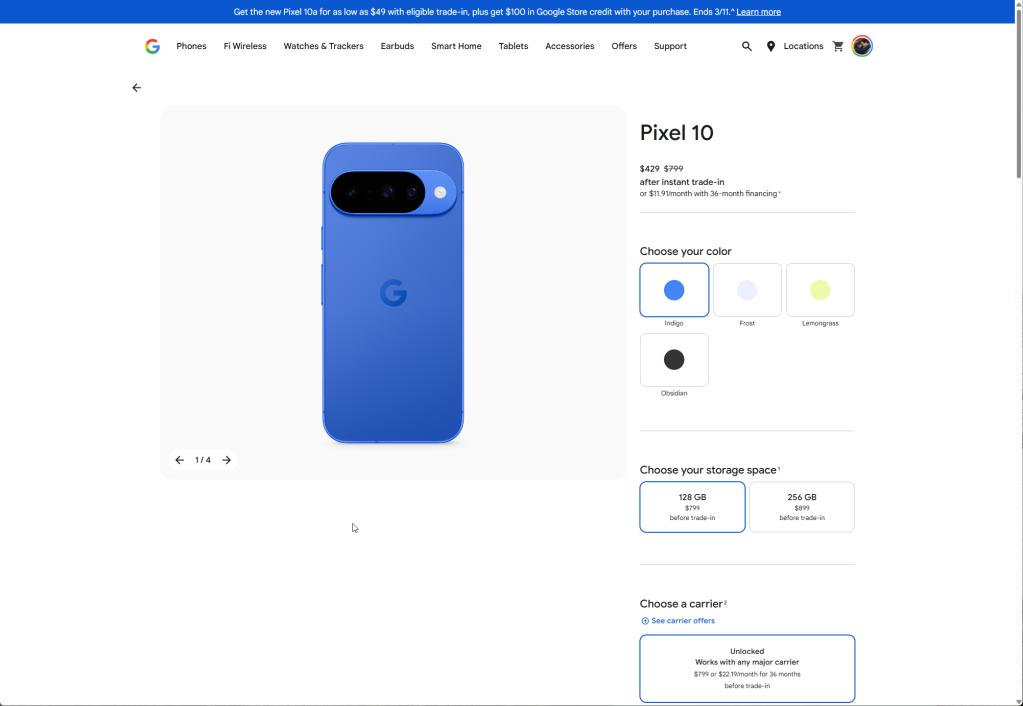Go to the Offers page
The height and width of the screenshot is (706, 1023).
[624, 46]
